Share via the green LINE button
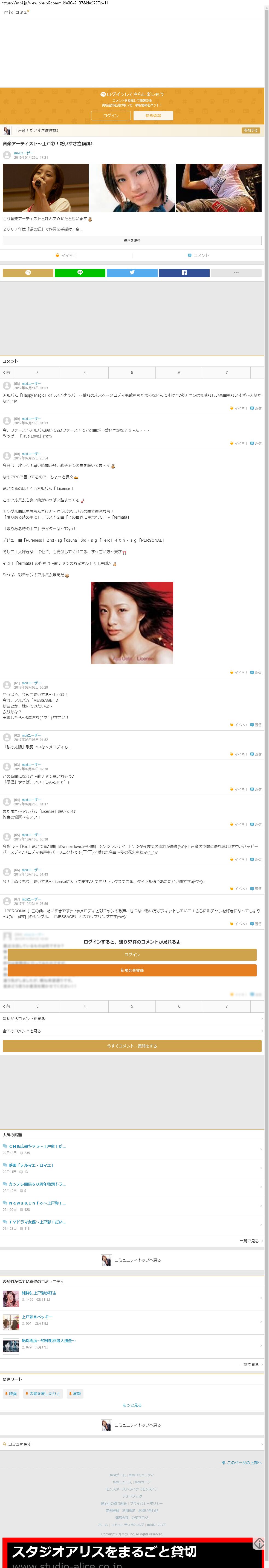The image size is (269, 1568). (x=80, y=273)
